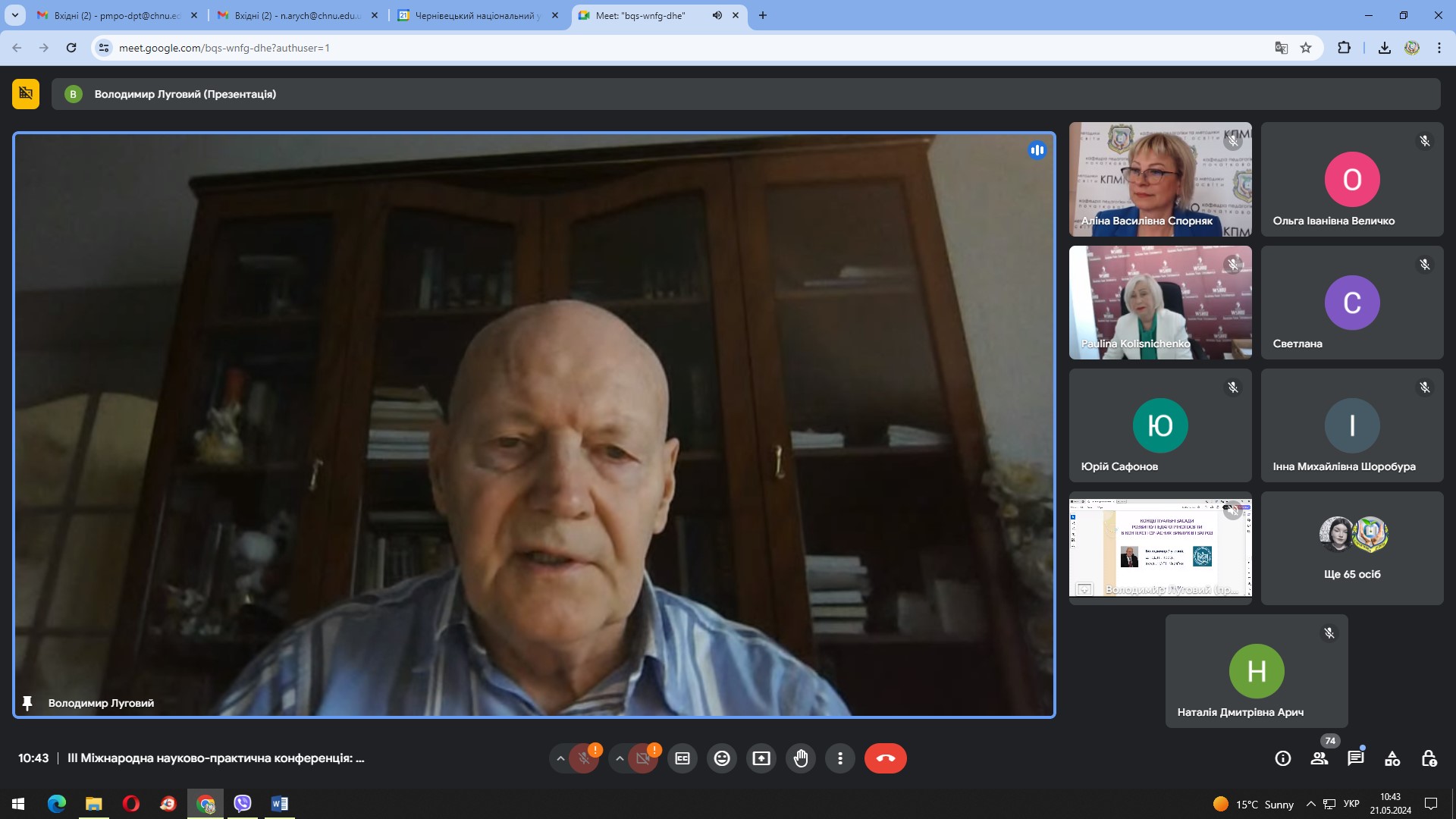This screenshot has width=1456, height=819.
Task: Click the Ще 65 осіб tile
Action: [1351, 548]
